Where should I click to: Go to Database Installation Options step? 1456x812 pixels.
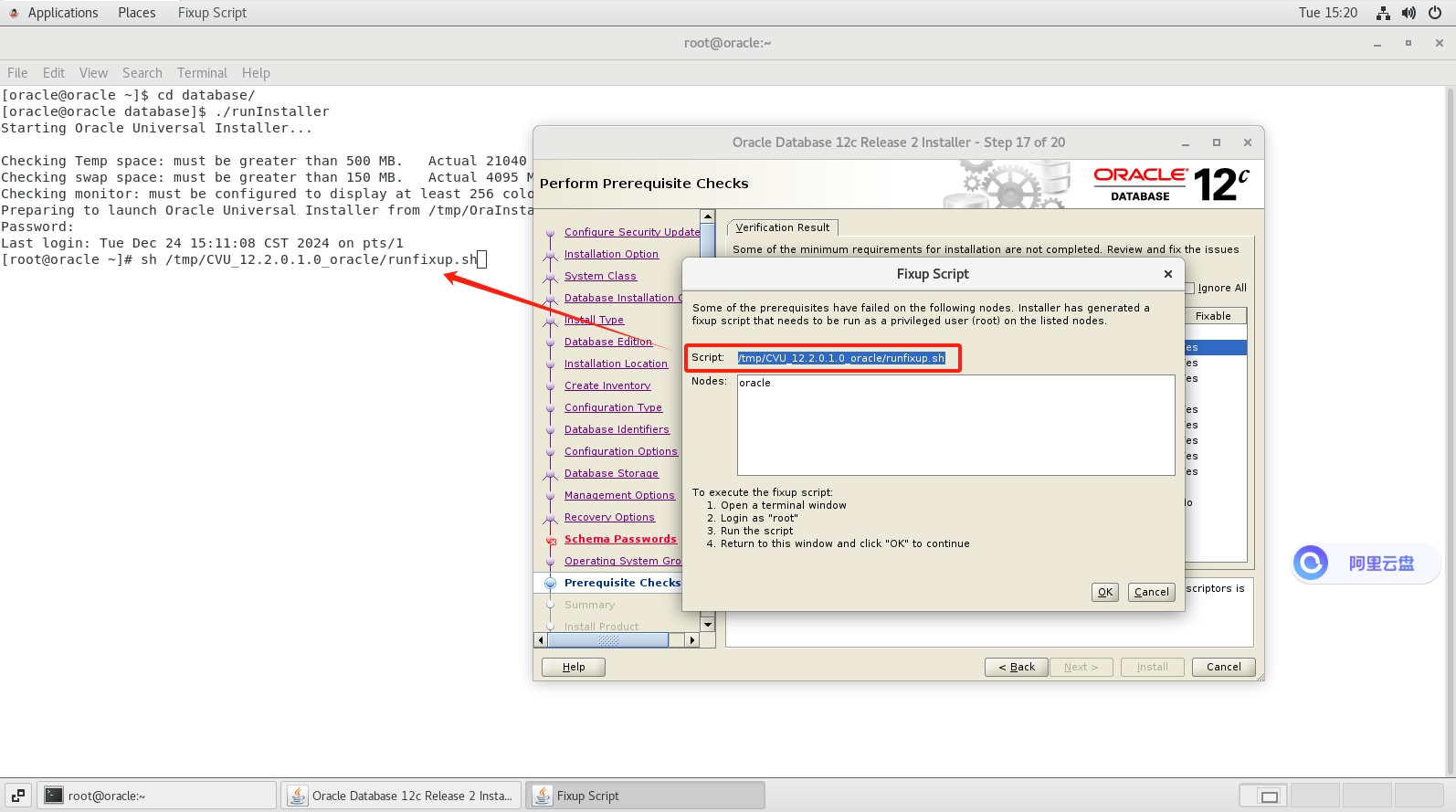pos(623,298)
